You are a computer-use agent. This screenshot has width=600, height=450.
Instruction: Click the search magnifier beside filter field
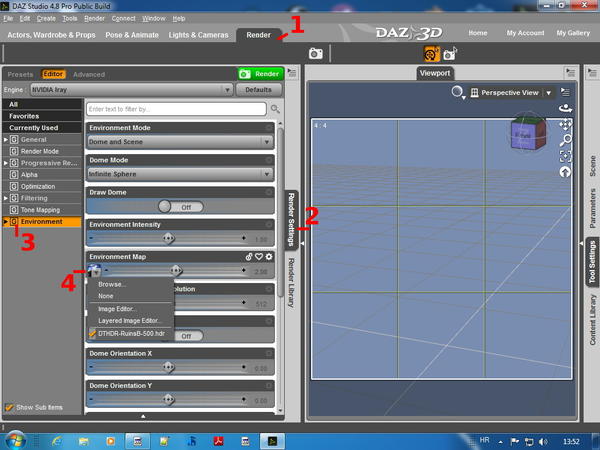tap(275, 109)
